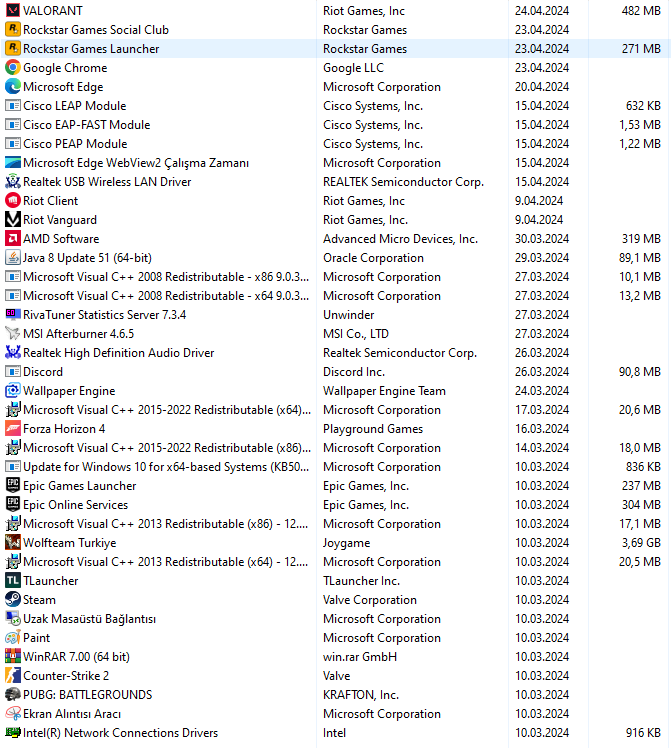Viewport: 671px width, 748px height.
Task: Click the PUBG: BATTLEGROUNDS icon
Action: coord(12,694)
